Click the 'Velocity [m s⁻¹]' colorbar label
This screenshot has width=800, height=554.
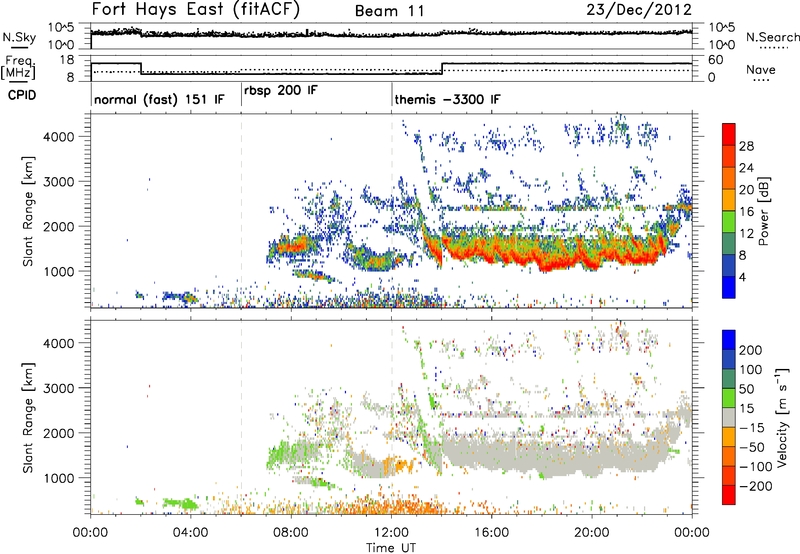pyautogui.click(x=782, y=417)
